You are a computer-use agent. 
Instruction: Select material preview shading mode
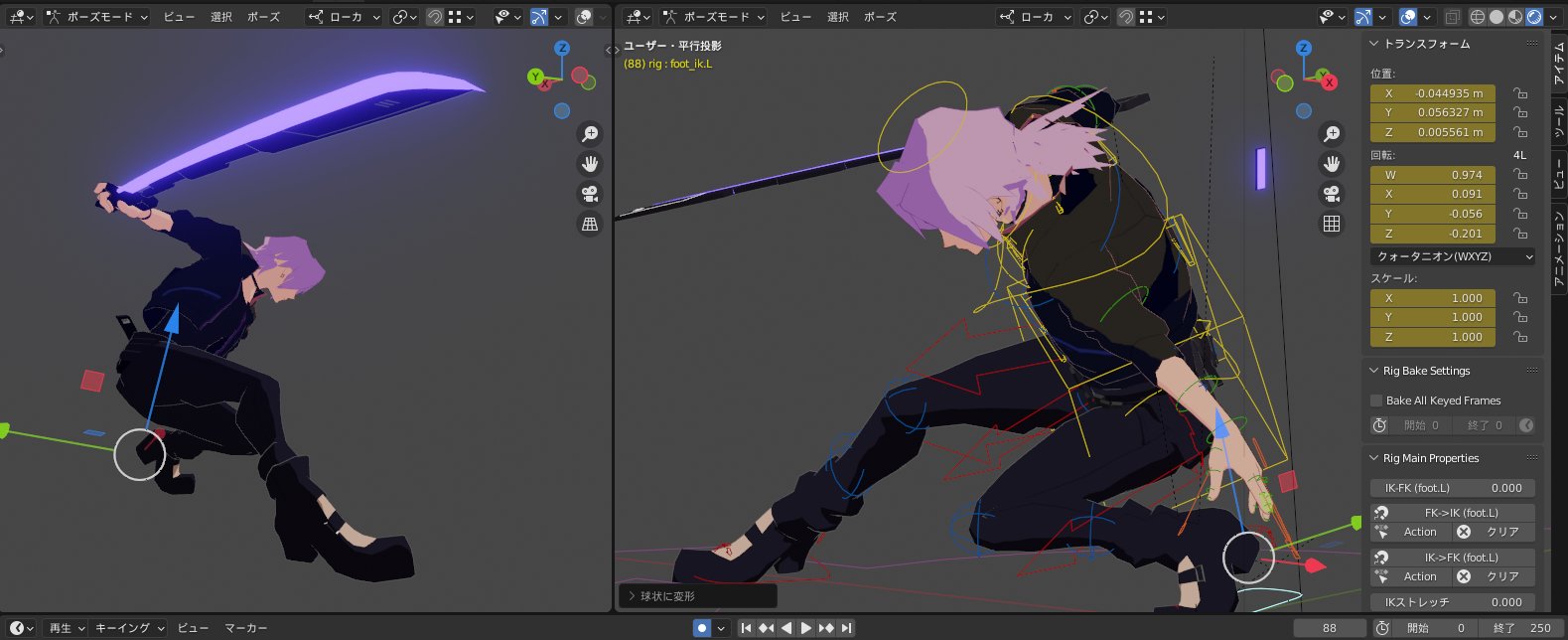point(1515,17)
